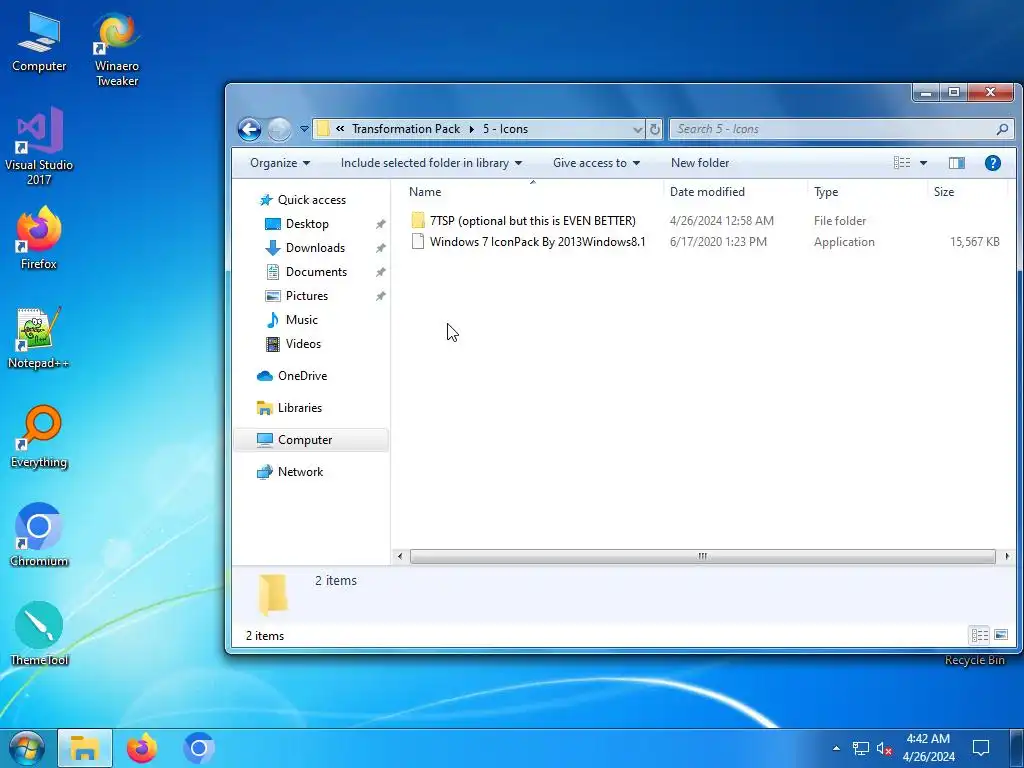The width and height of the screenshot is (1024, 768).
Task: Open File Explorer from the taskbar
Action: point(85,748)
